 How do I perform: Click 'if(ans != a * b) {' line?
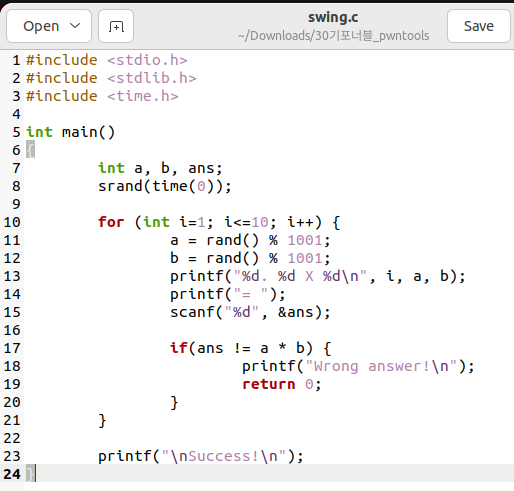click(x=250, y=348)
